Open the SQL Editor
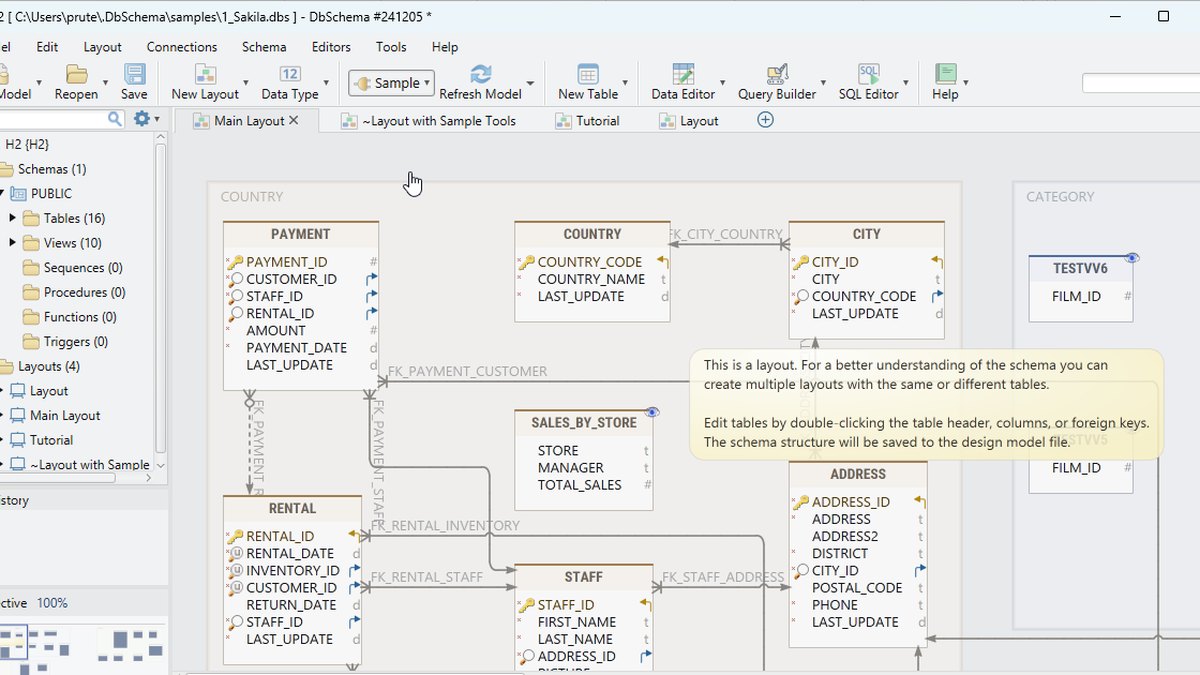1200x675 pixels. click(x=868, y=82)
